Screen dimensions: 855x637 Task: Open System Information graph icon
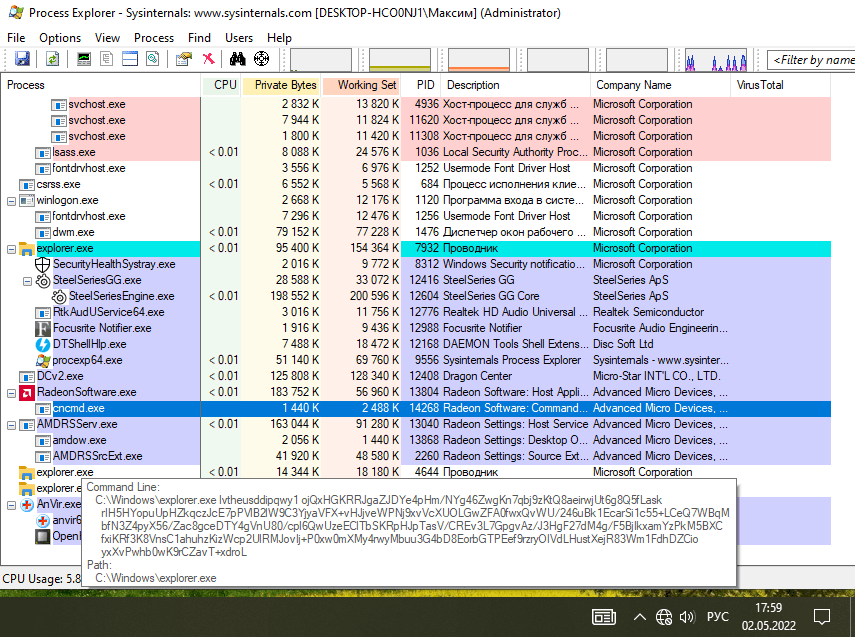click(84, 60)
